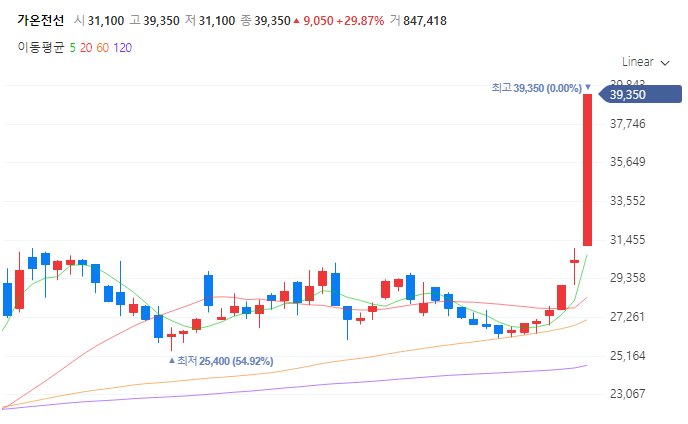Click the 33,552 price axis label
This screenshot has height=424, width=688.
point(627,201)
